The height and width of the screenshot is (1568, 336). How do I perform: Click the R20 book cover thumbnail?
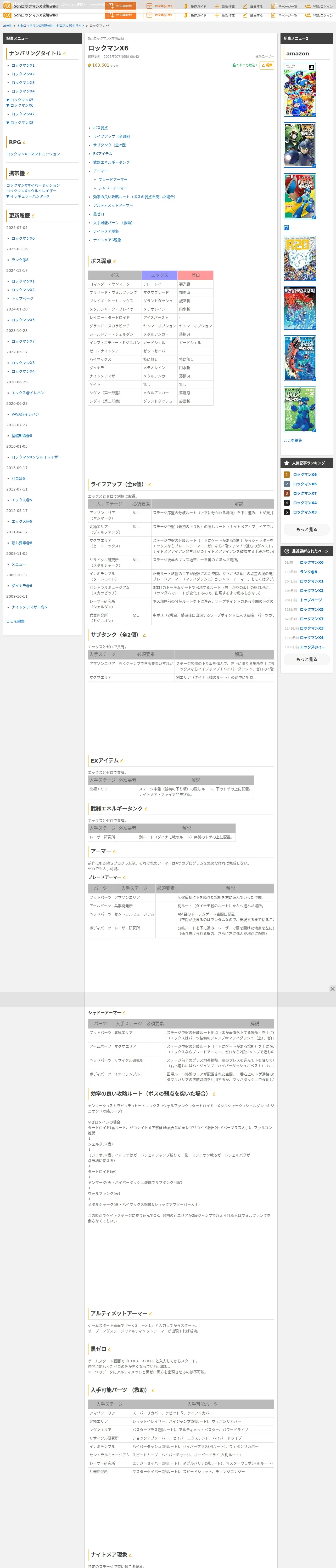point(300,259)
